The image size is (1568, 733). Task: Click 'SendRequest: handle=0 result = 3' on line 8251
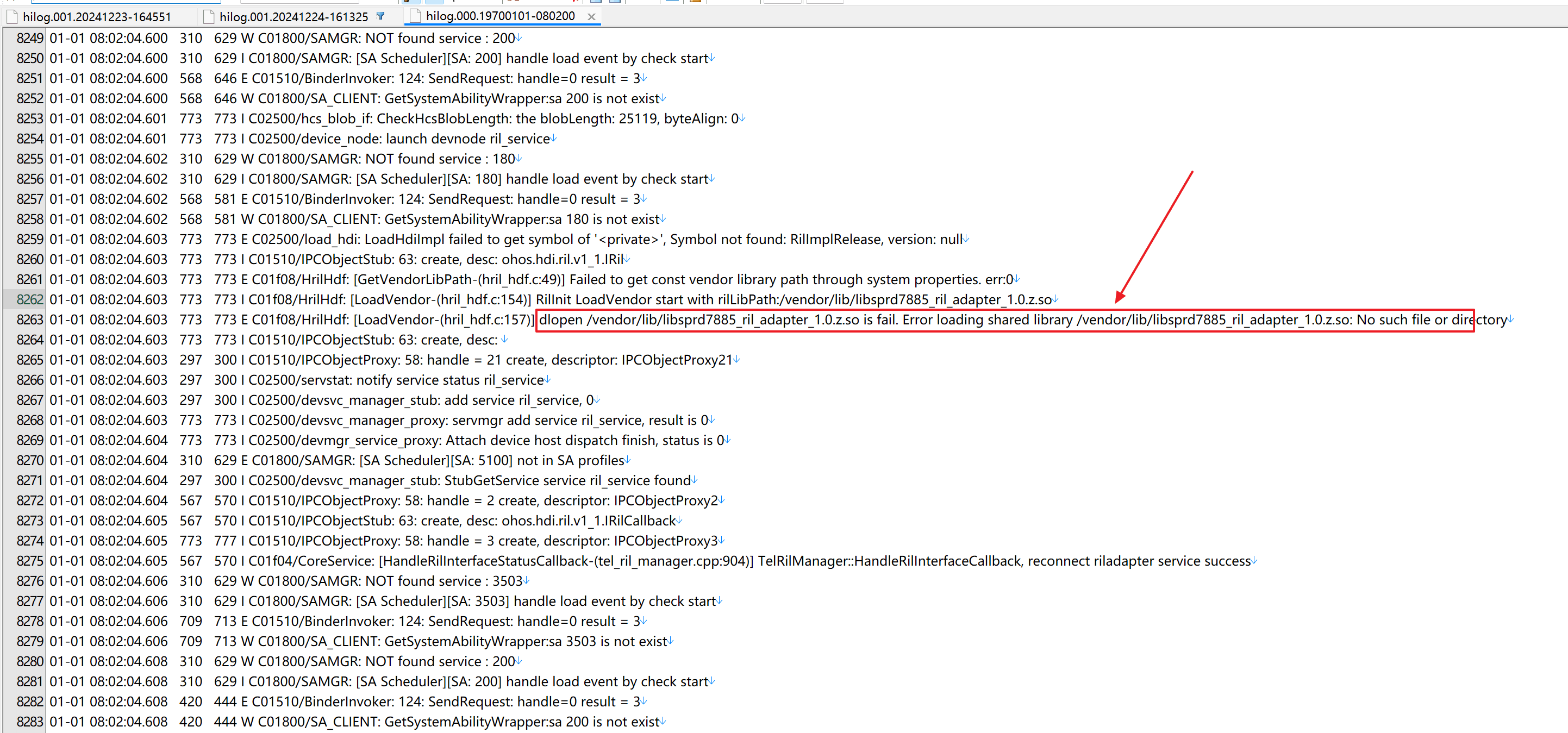point(534,78)
